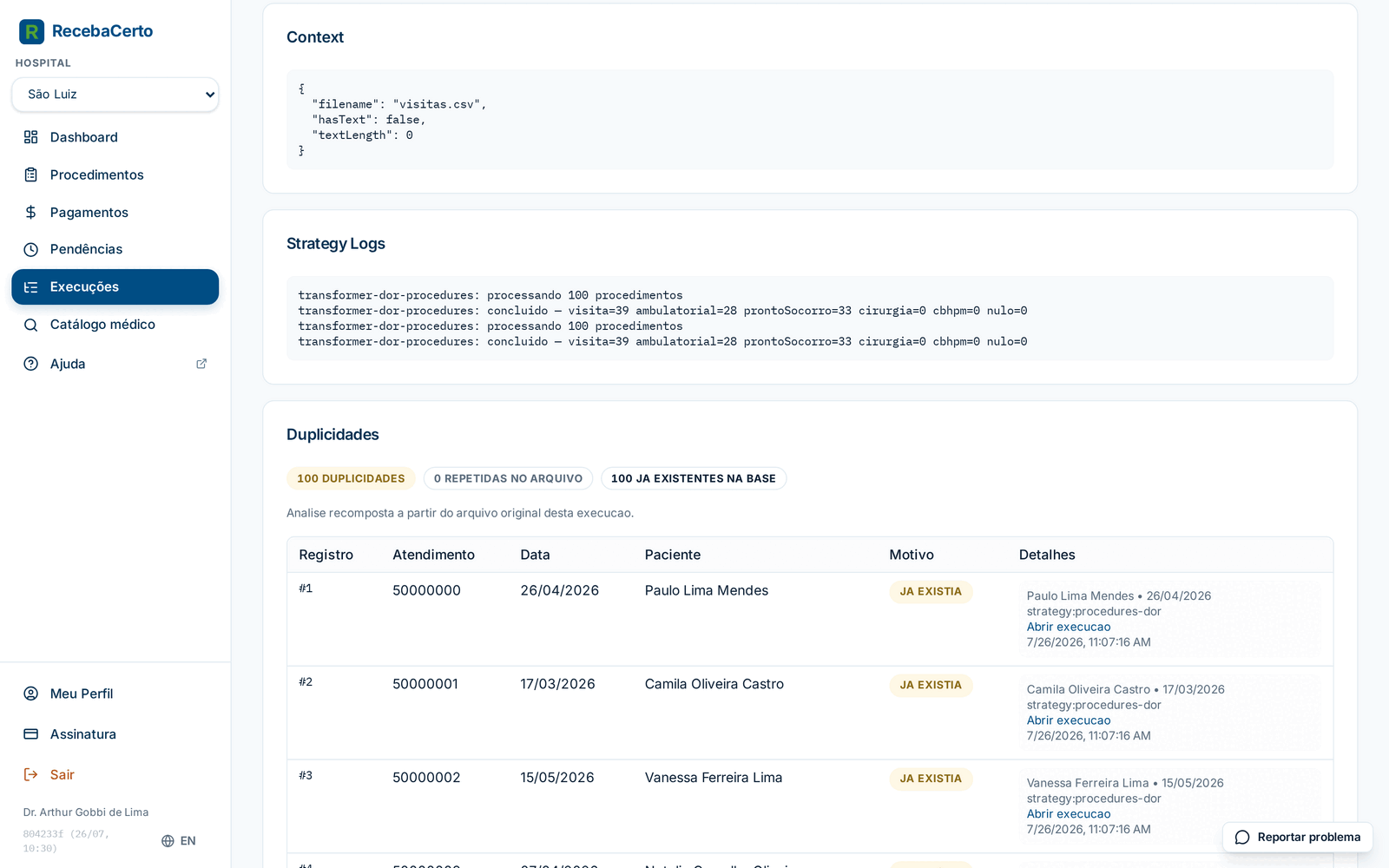Click the JA EXISTIA badge in row #2

(x=931, y=686)
